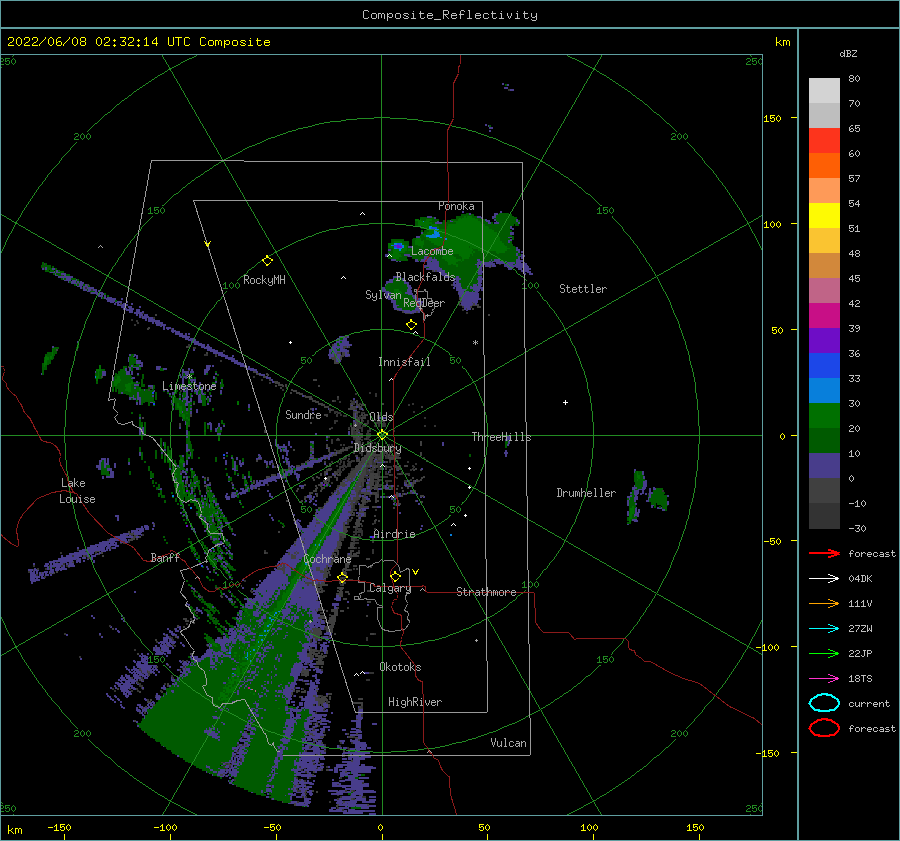Click the RockyMH label

264,280
